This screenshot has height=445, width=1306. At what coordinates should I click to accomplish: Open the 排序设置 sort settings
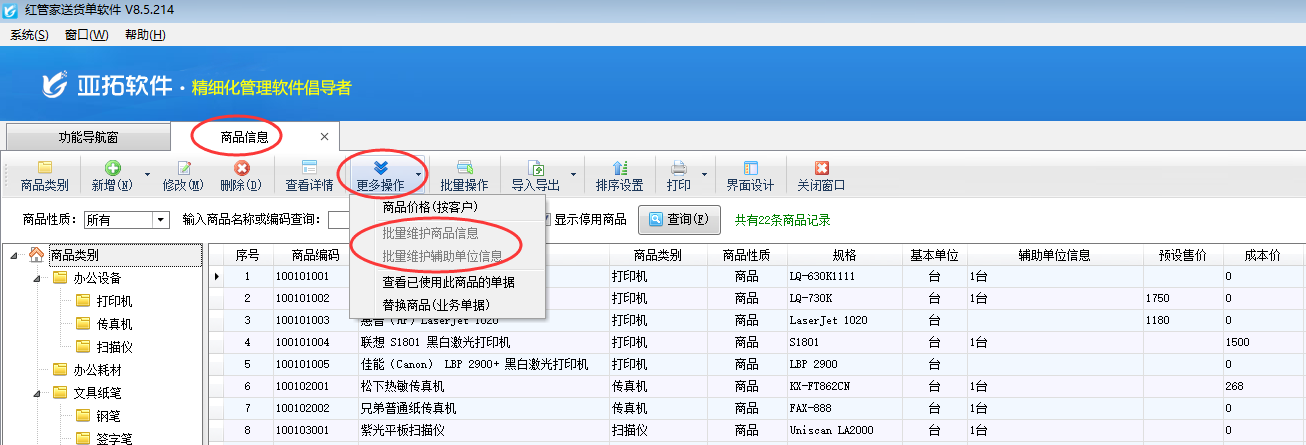(619, 175)
